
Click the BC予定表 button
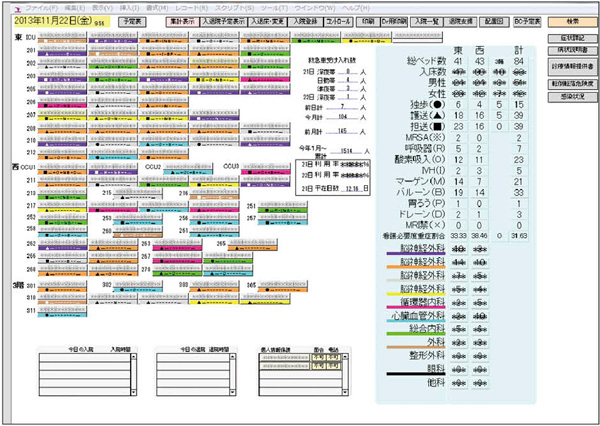[527, 22]
